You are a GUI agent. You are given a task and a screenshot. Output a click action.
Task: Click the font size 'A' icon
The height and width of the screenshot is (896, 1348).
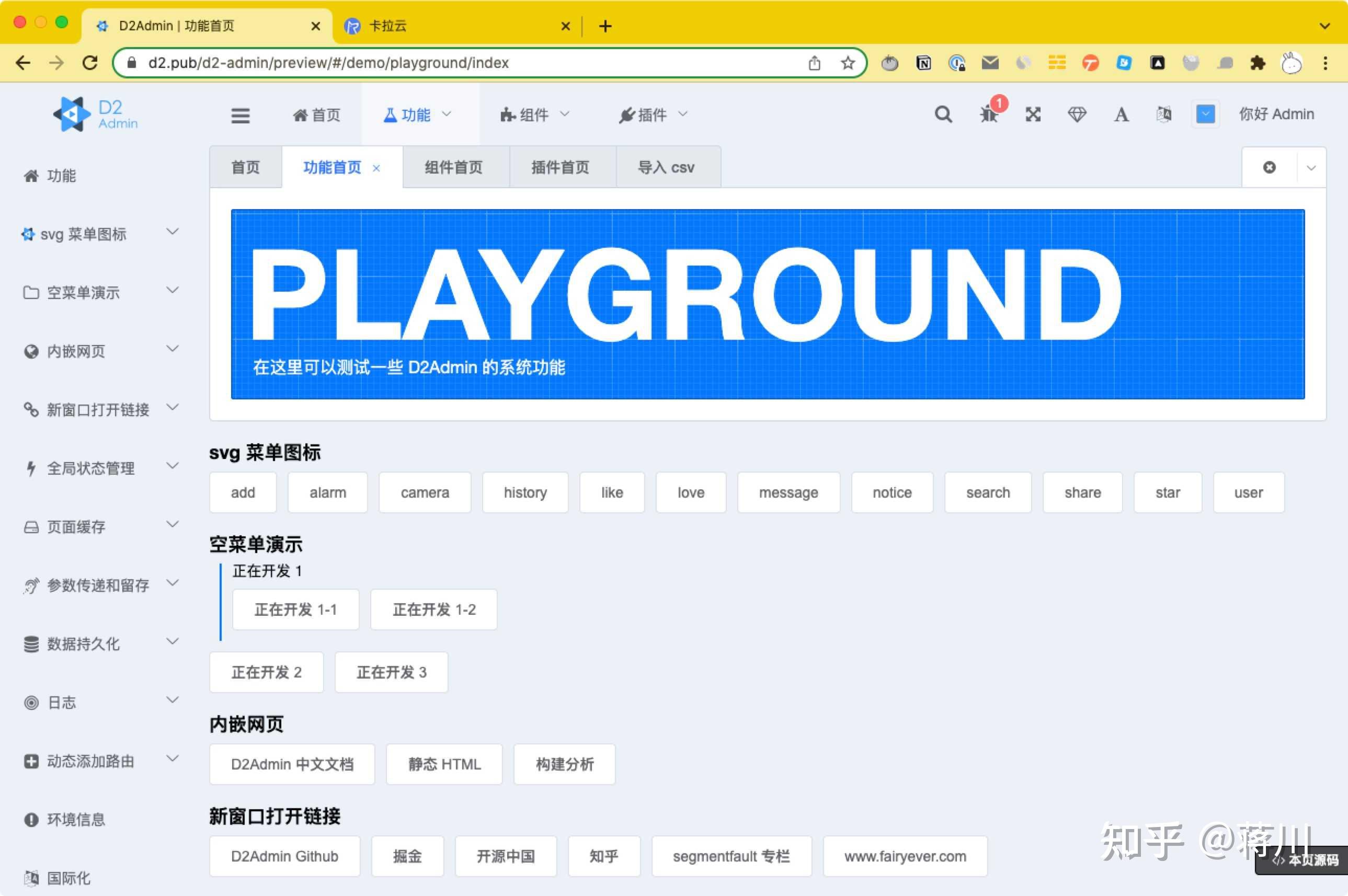click(x=1121, y=114)
